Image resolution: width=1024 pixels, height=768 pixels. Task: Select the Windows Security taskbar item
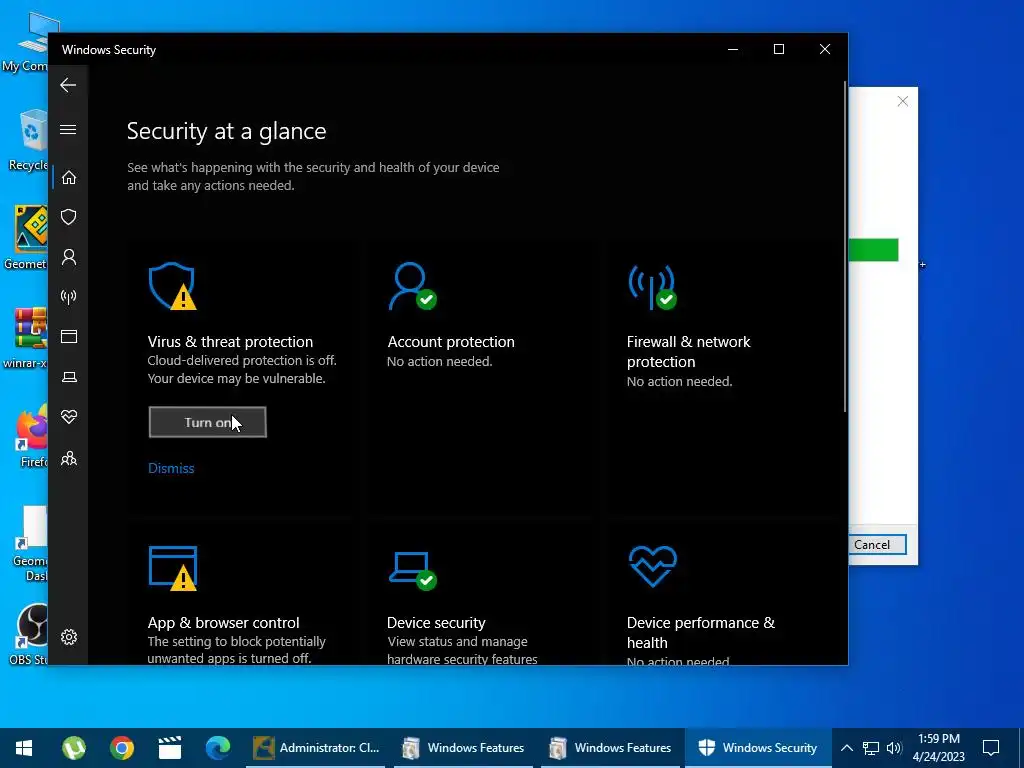759,748
